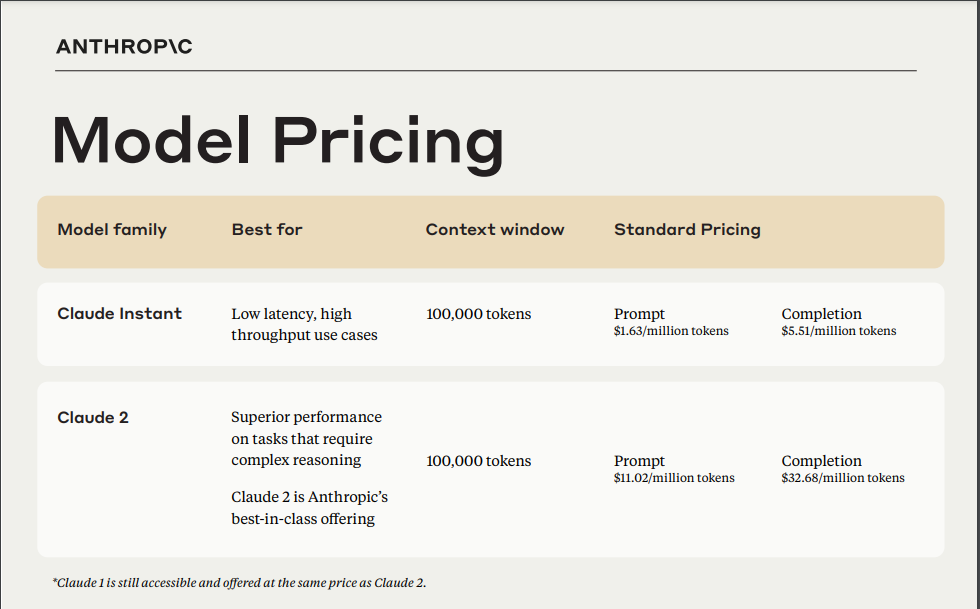Select the $32.68/million tokens completion price

tap(843, 478)
